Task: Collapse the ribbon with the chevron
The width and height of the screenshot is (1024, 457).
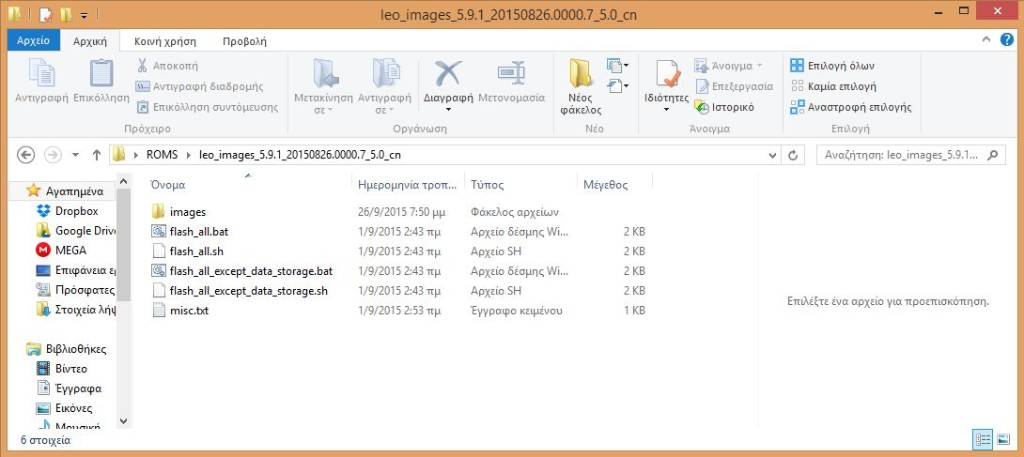Action: tap(989, 41)
